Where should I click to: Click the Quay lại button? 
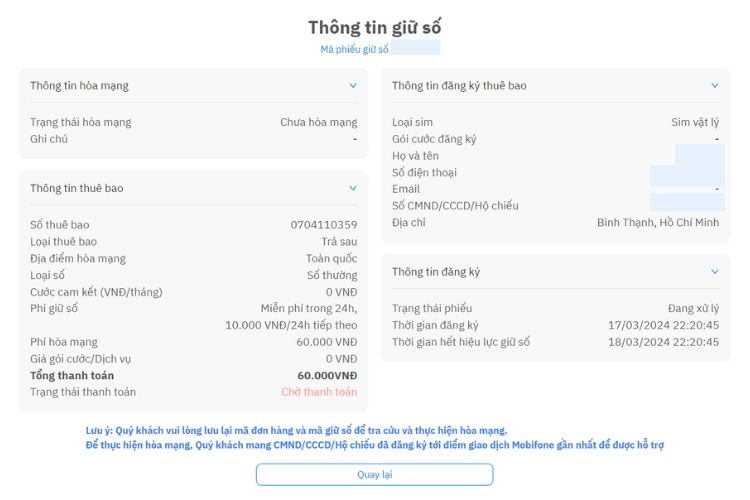pyautogui.click(x=375, y=474)
